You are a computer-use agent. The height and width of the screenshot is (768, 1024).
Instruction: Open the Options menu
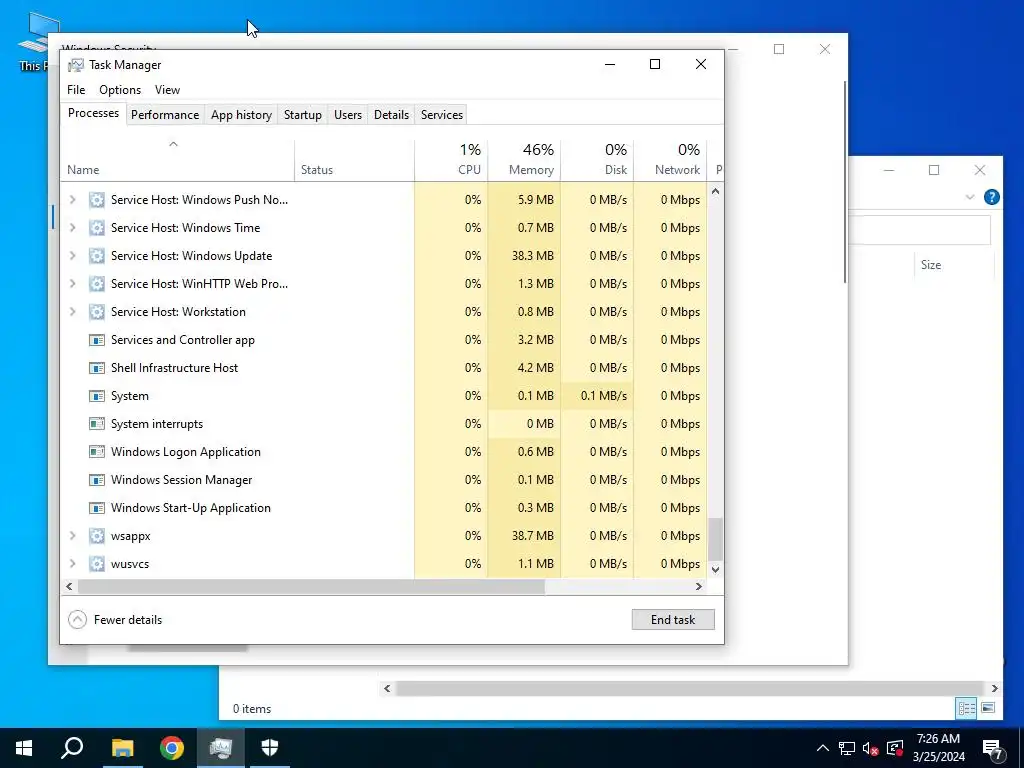(x=120, y=90)
